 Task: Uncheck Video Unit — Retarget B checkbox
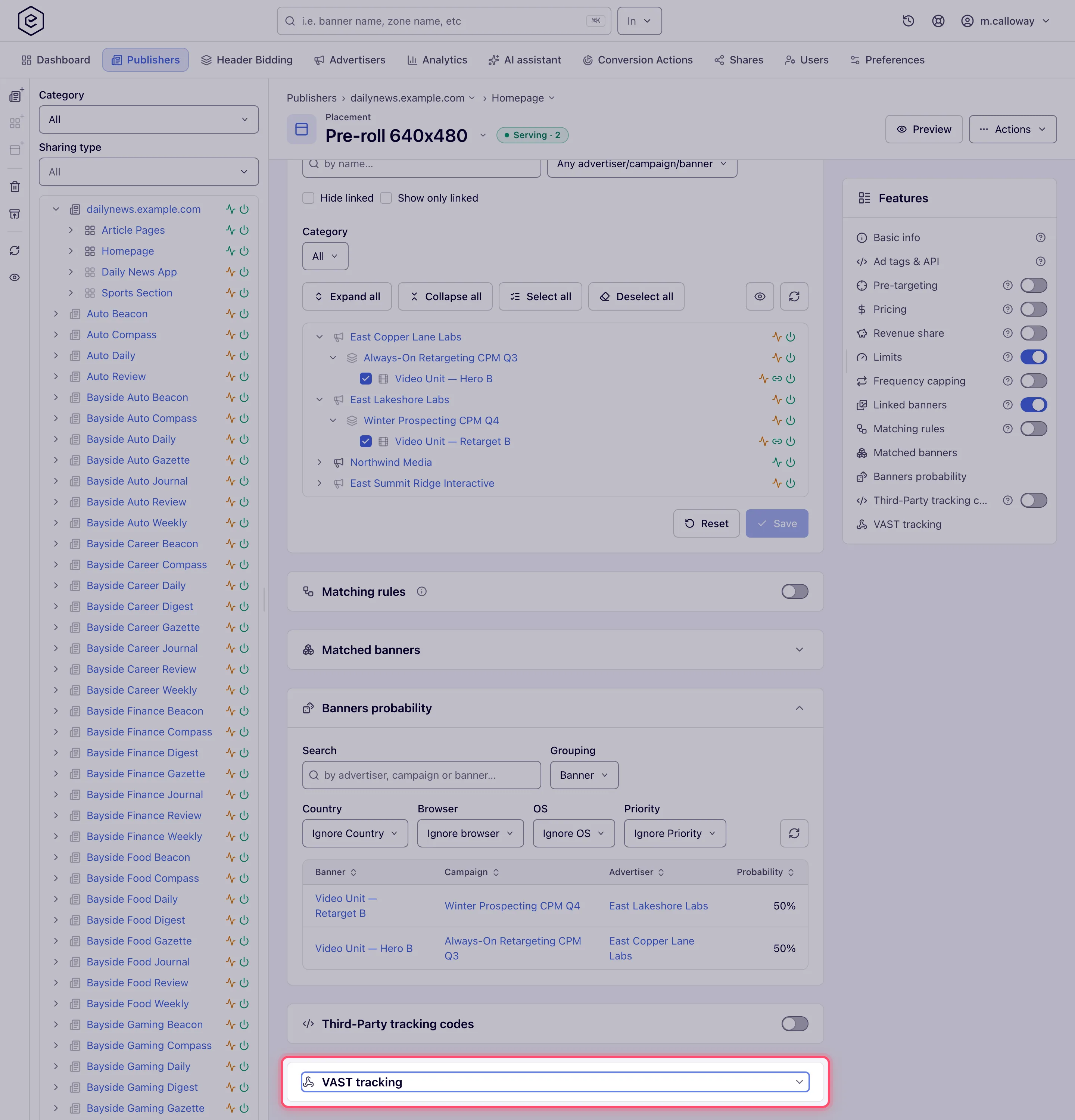[365, 442]
